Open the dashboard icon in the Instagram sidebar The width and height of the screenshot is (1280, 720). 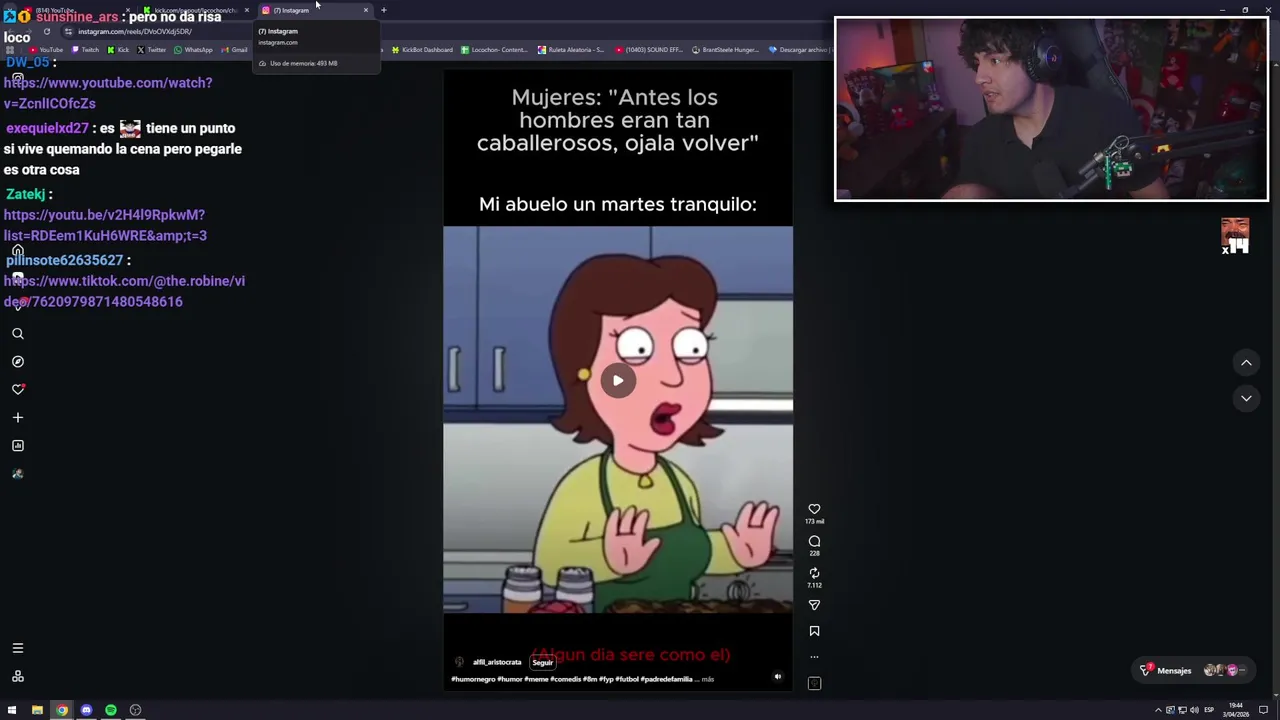pos(18,445)
